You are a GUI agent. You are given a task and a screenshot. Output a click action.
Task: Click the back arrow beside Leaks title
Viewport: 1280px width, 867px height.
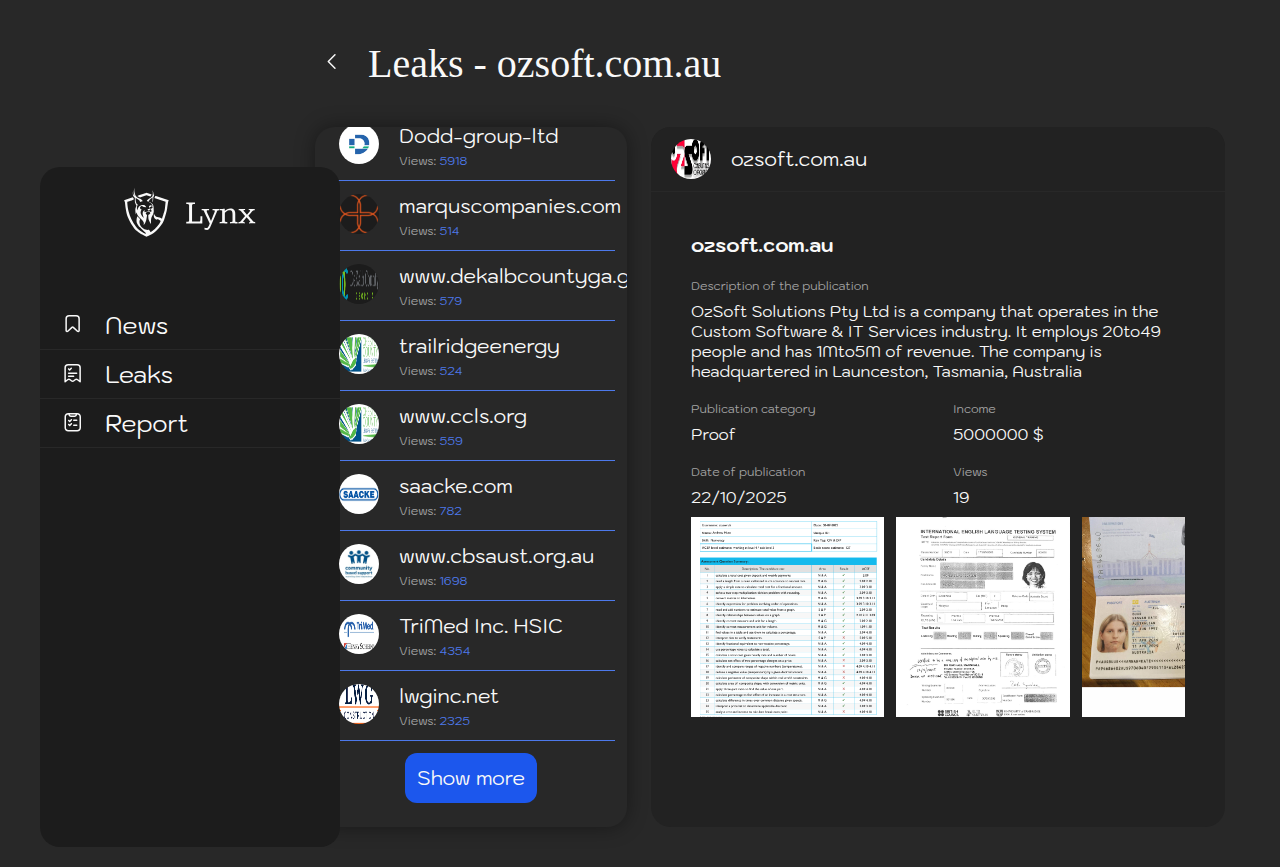(332, 62)
